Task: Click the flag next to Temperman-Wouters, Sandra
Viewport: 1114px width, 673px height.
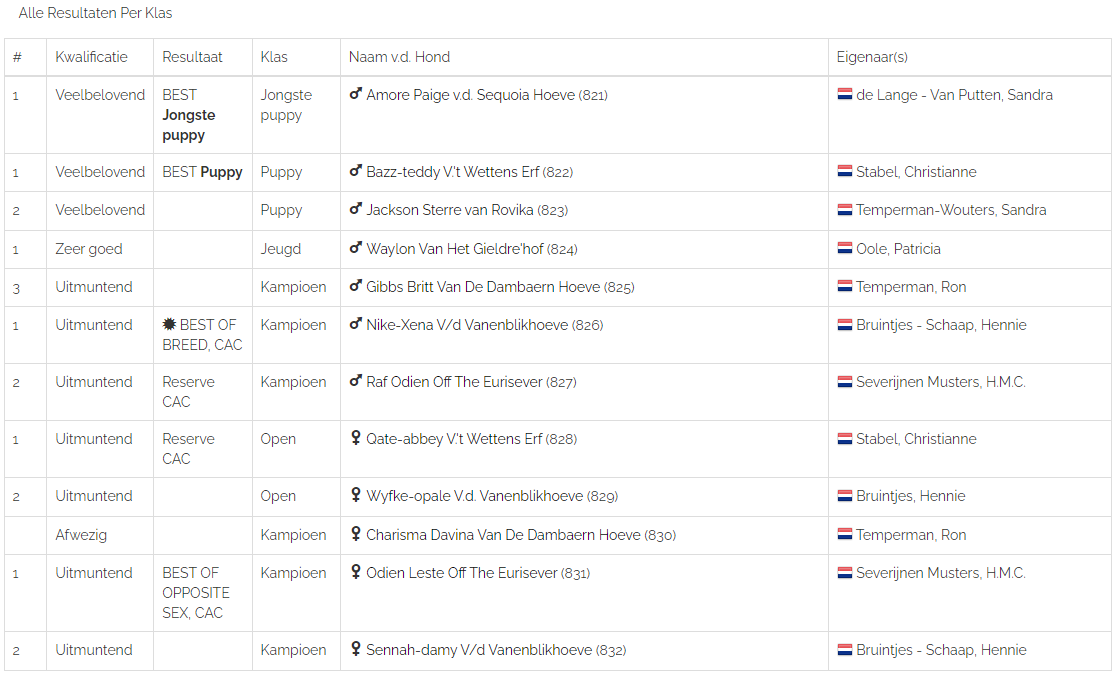Action: coord(844,210)
